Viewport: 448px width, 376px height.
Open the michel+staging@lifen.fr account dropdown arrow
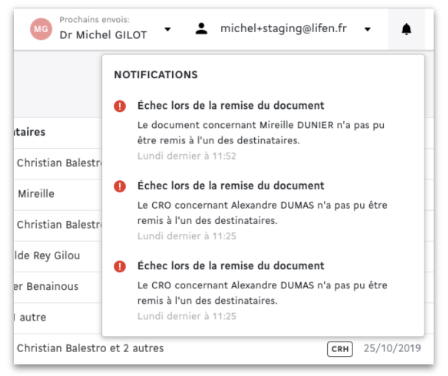coord(367,29)
